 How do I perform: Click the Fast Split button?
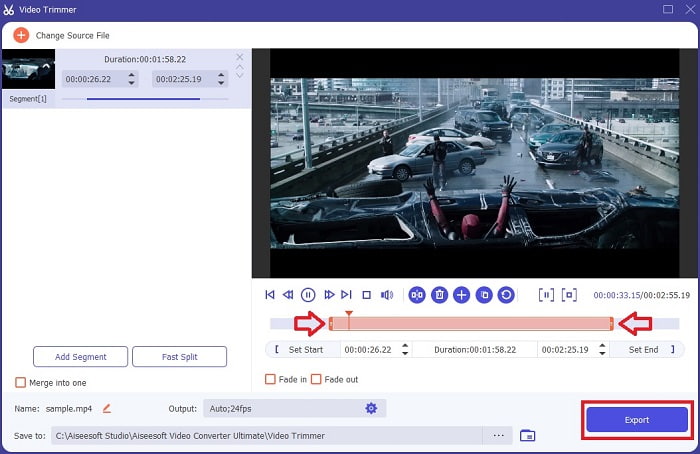pos(179,357)
